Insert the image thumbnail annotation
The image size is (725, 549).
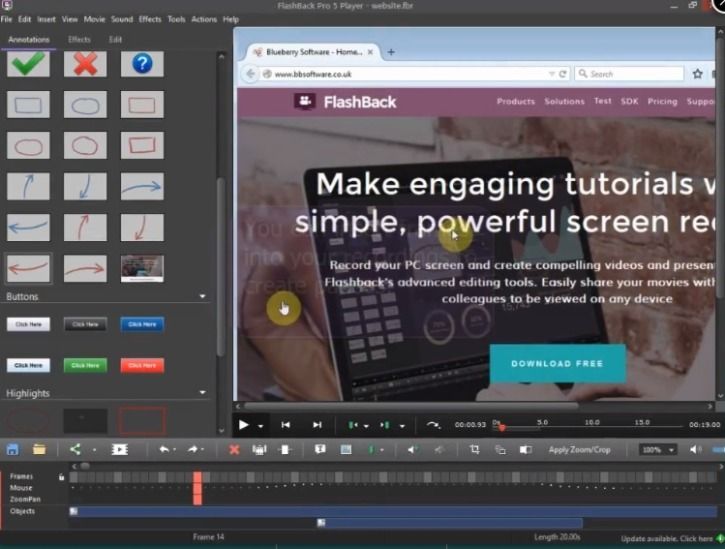142,268
